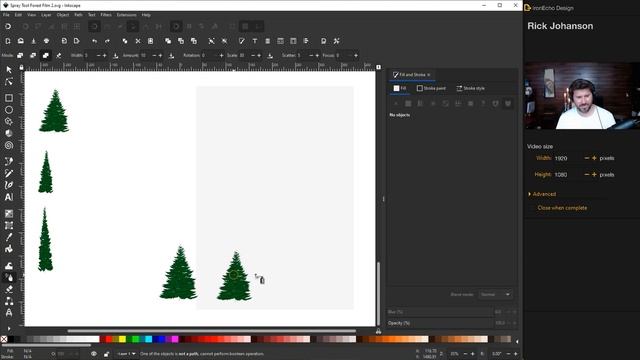The width and height of the screenshot is (640, 360).
Task: Toggle pressure for spray Amount
Action: (171, 55)
